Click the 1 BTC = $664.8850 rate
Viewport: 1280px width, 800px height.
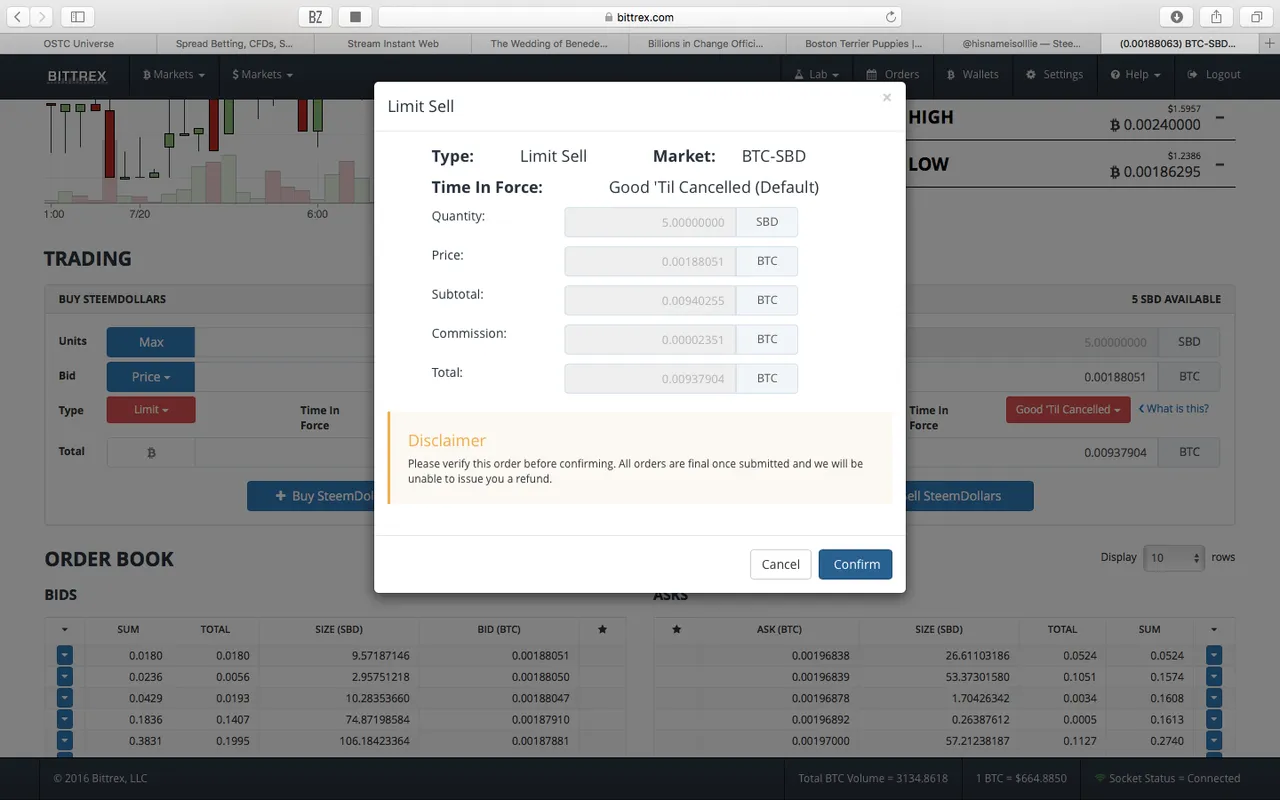1021,778
